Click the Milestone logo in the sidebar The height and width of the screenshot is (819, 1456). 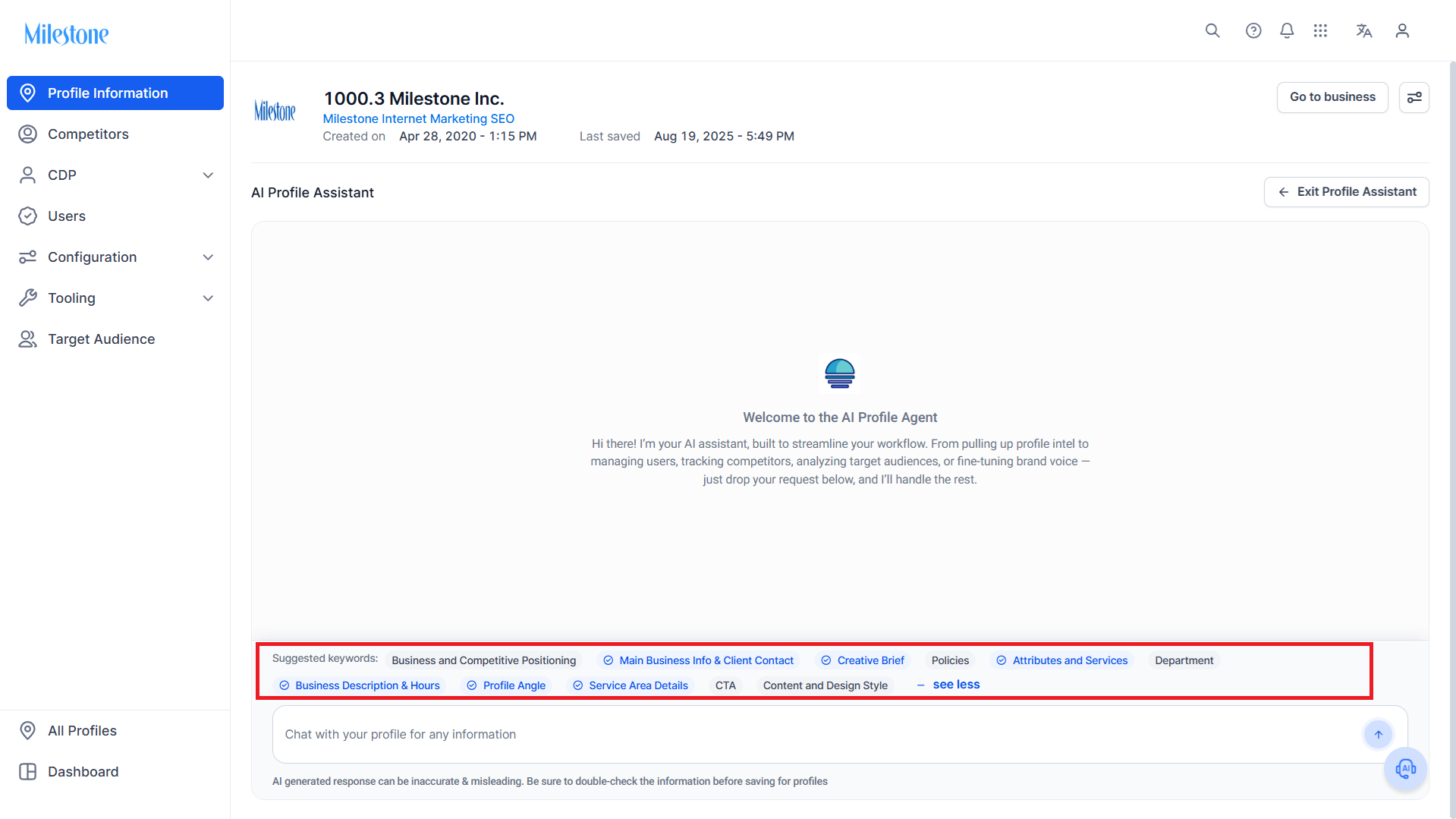[67, 34]
